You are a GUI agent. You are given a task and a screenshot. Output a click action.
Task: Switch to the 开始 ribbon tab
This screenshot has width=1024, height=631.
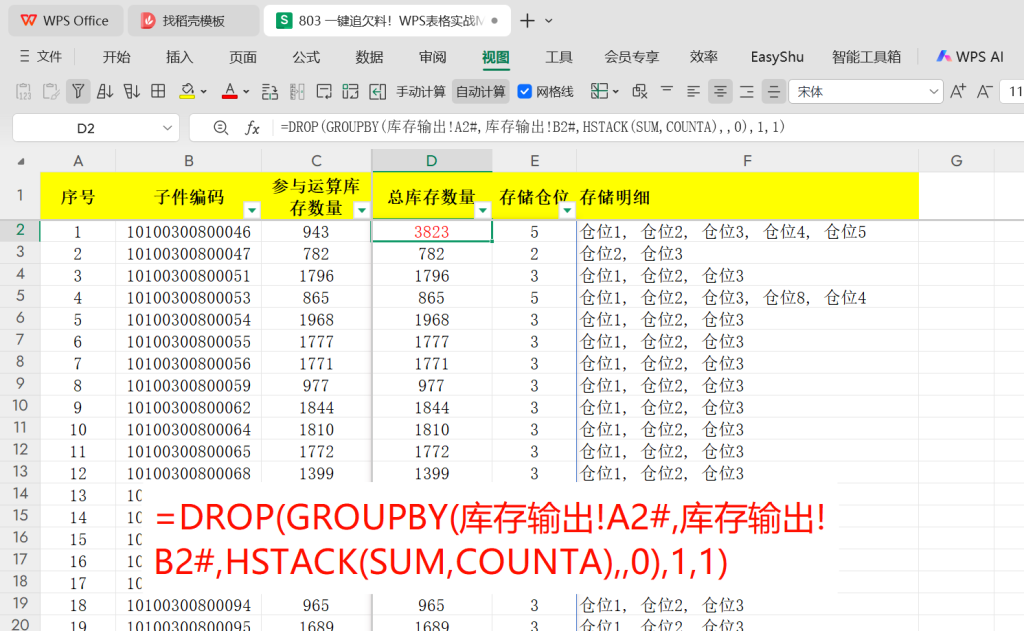(x=116, y=57)
